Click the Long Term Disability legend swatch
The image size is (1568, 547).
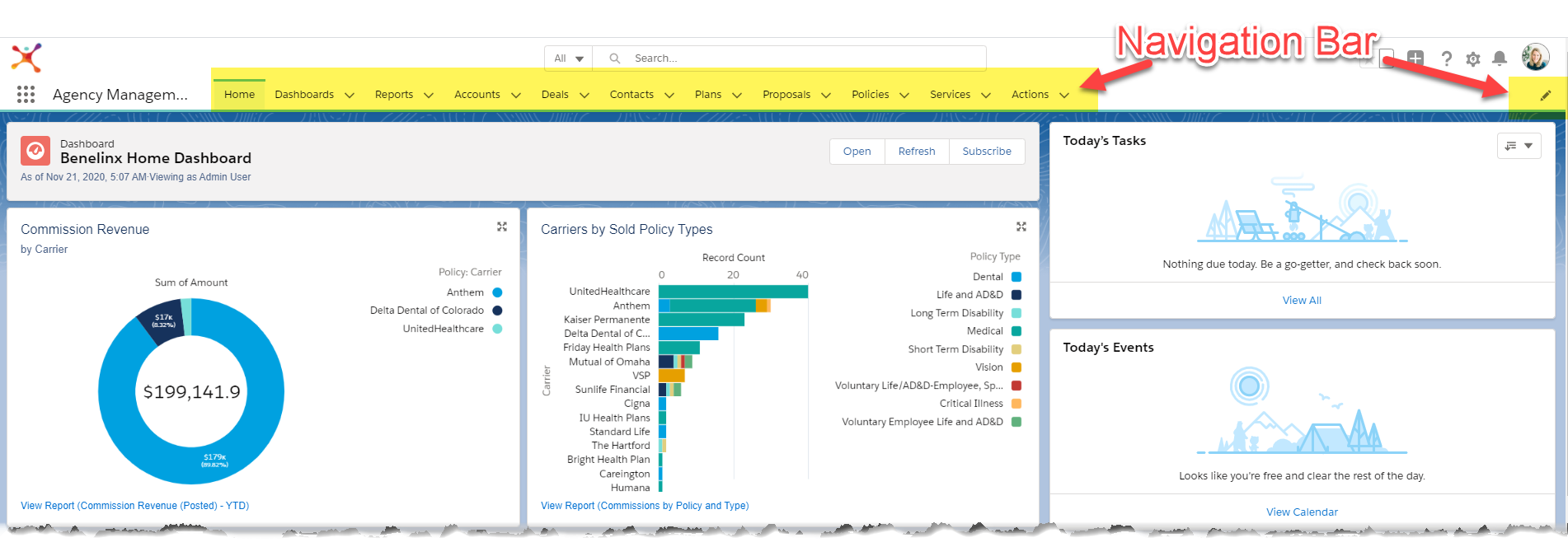click(1016, 313)
